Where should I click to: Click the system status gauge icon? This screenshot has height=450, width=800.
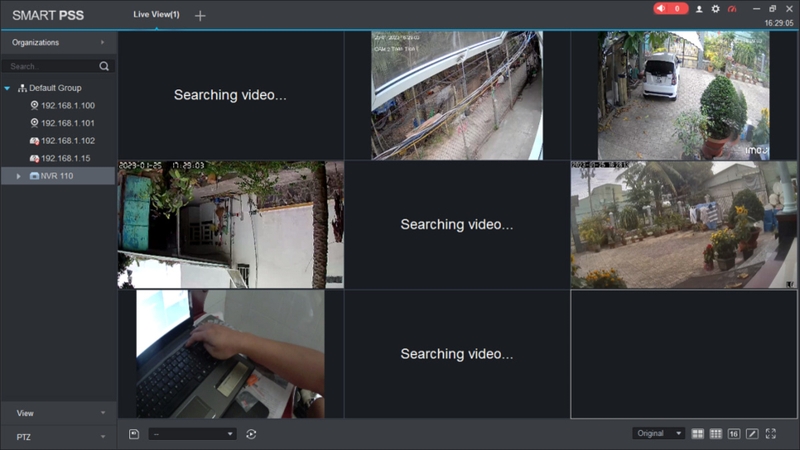tap(732, 9)
